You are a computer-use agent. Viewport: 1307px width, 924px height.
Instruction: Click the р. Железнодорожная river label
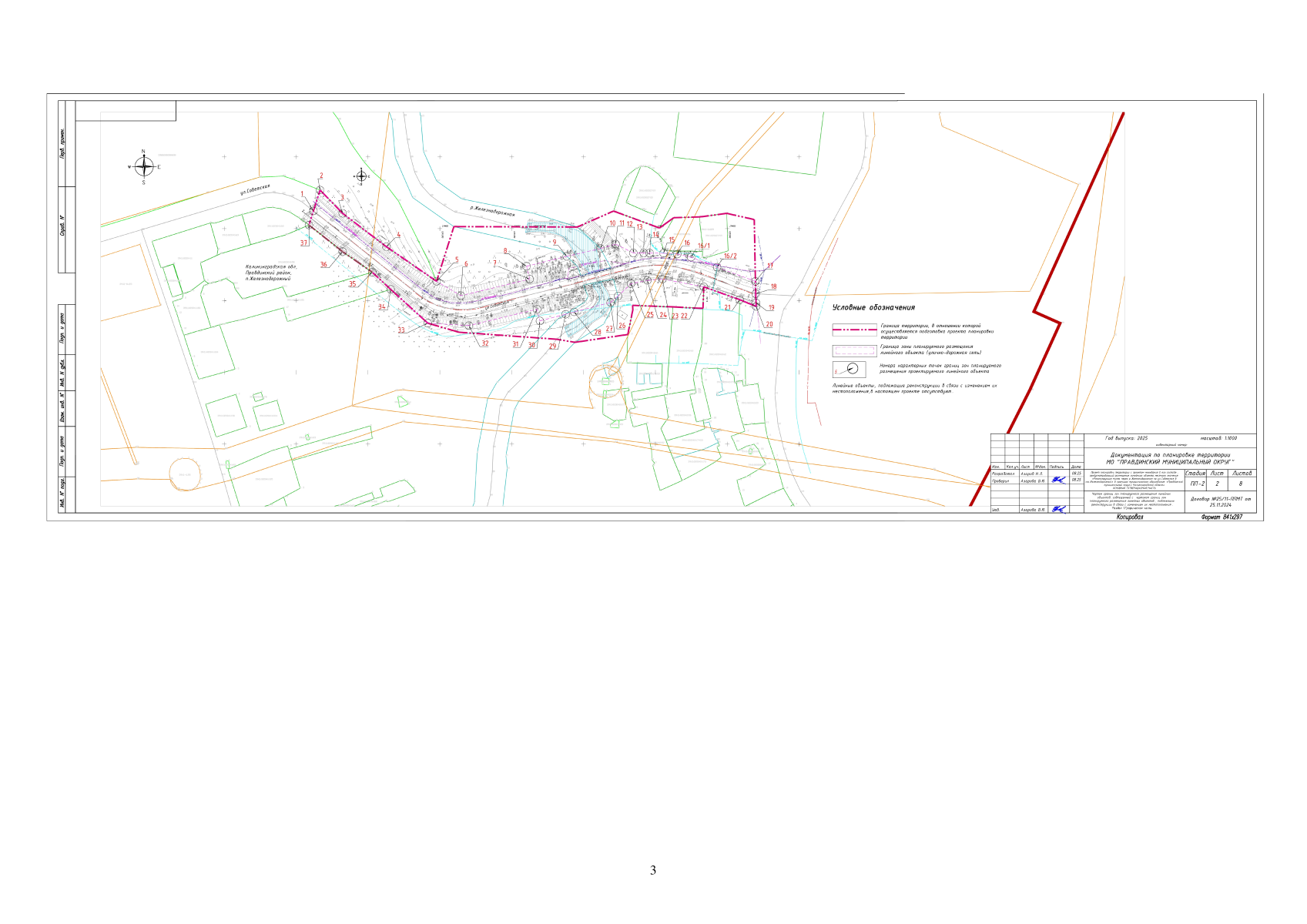click(x=491, y=211)
